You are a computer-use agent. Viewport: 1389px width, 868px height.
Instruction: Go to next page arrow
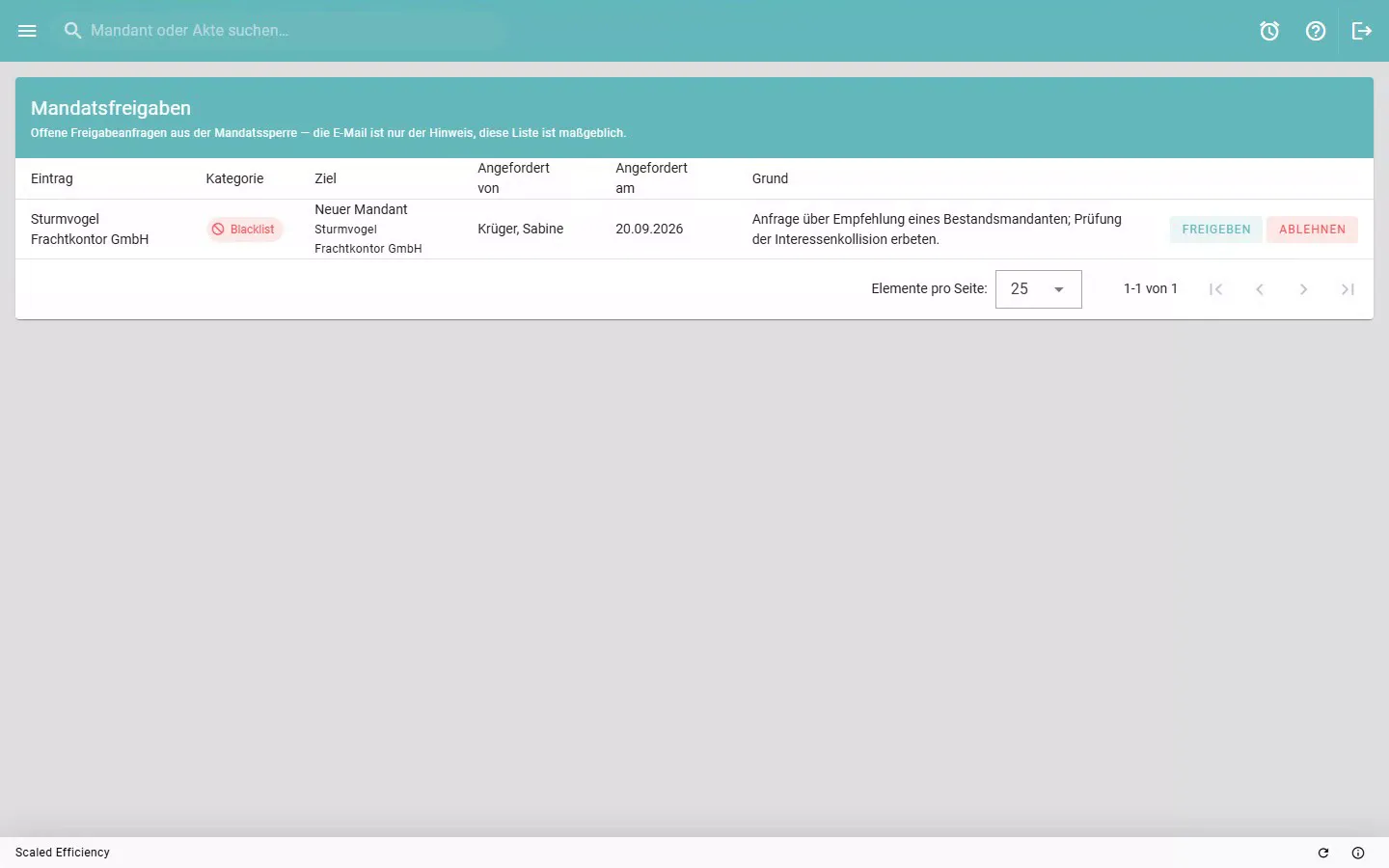[1303, 289]
